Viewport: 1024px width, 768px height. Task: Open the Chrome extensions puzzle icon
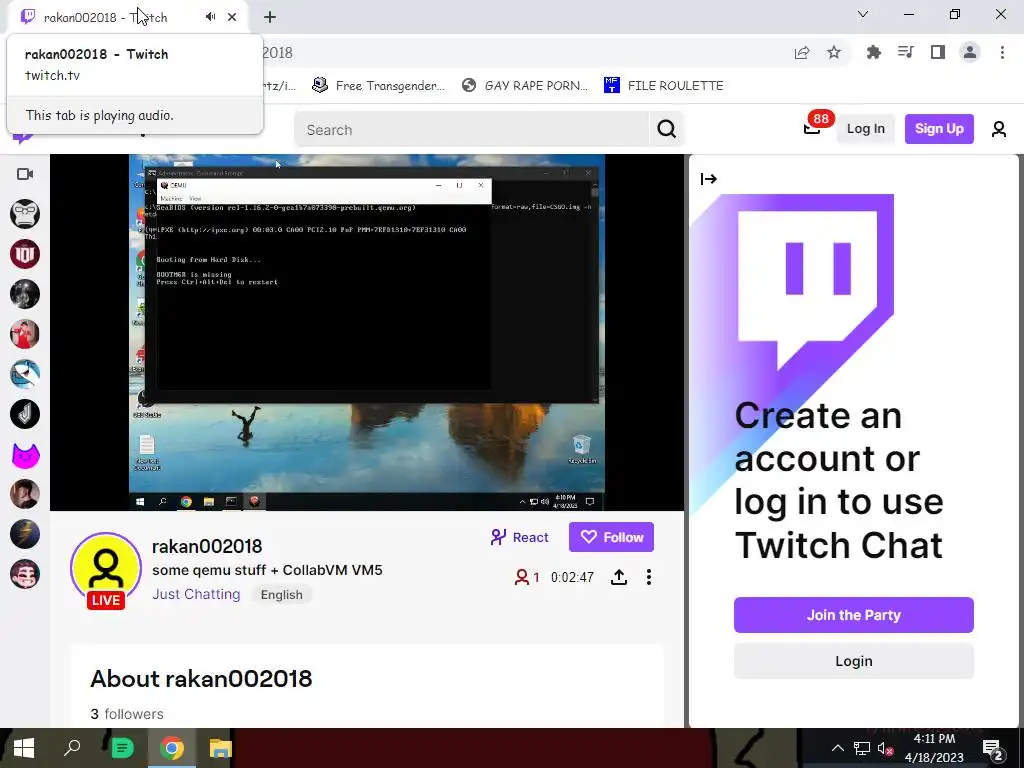click(x=873, y=52)
